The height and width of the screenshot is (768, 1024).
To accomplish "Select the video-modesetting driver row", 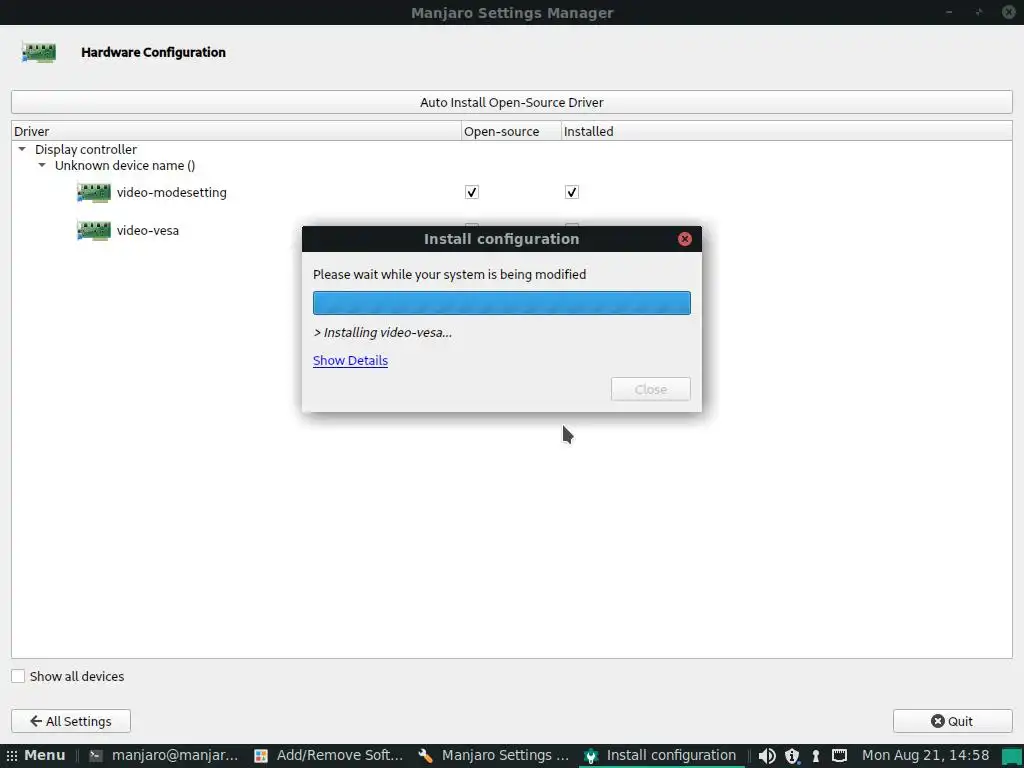I will (511, 193).
